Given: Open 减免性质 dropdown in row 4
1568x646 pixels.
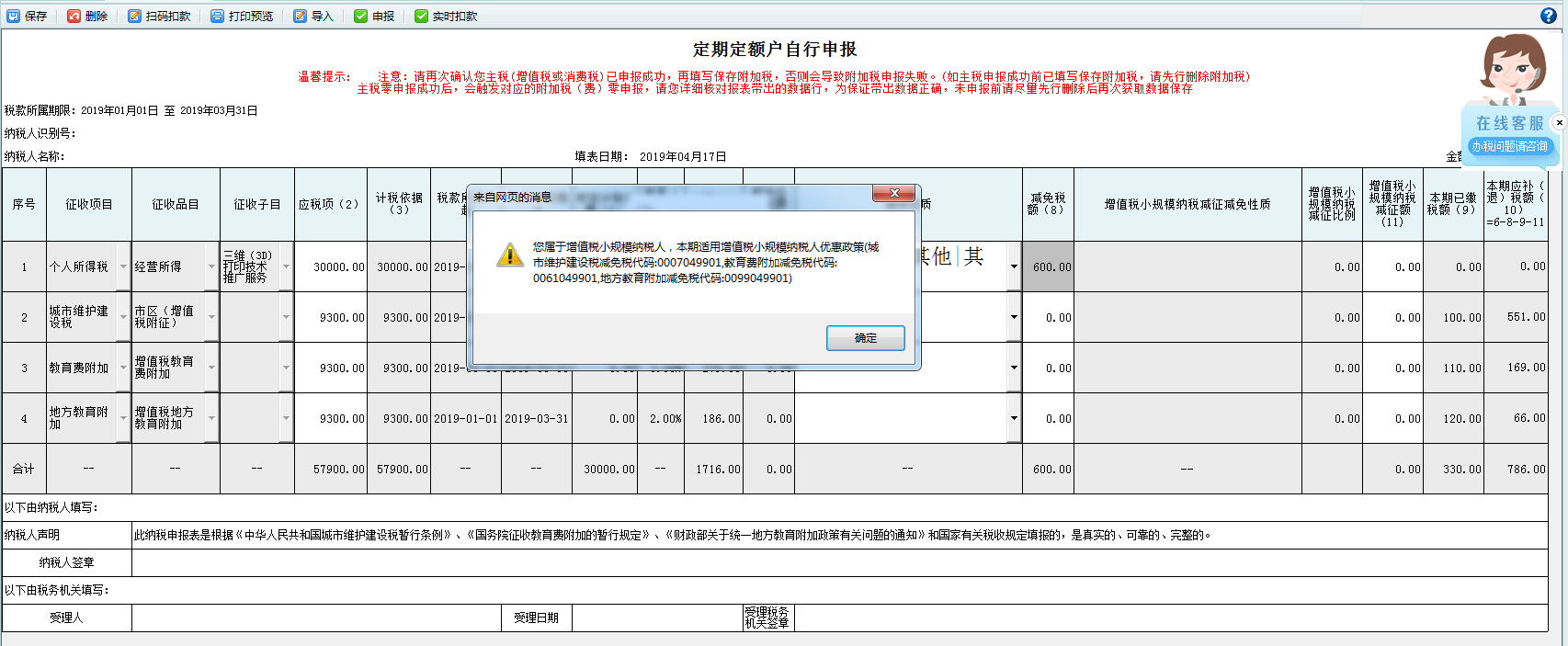Looking at the screenshot, I should 1014,418.
